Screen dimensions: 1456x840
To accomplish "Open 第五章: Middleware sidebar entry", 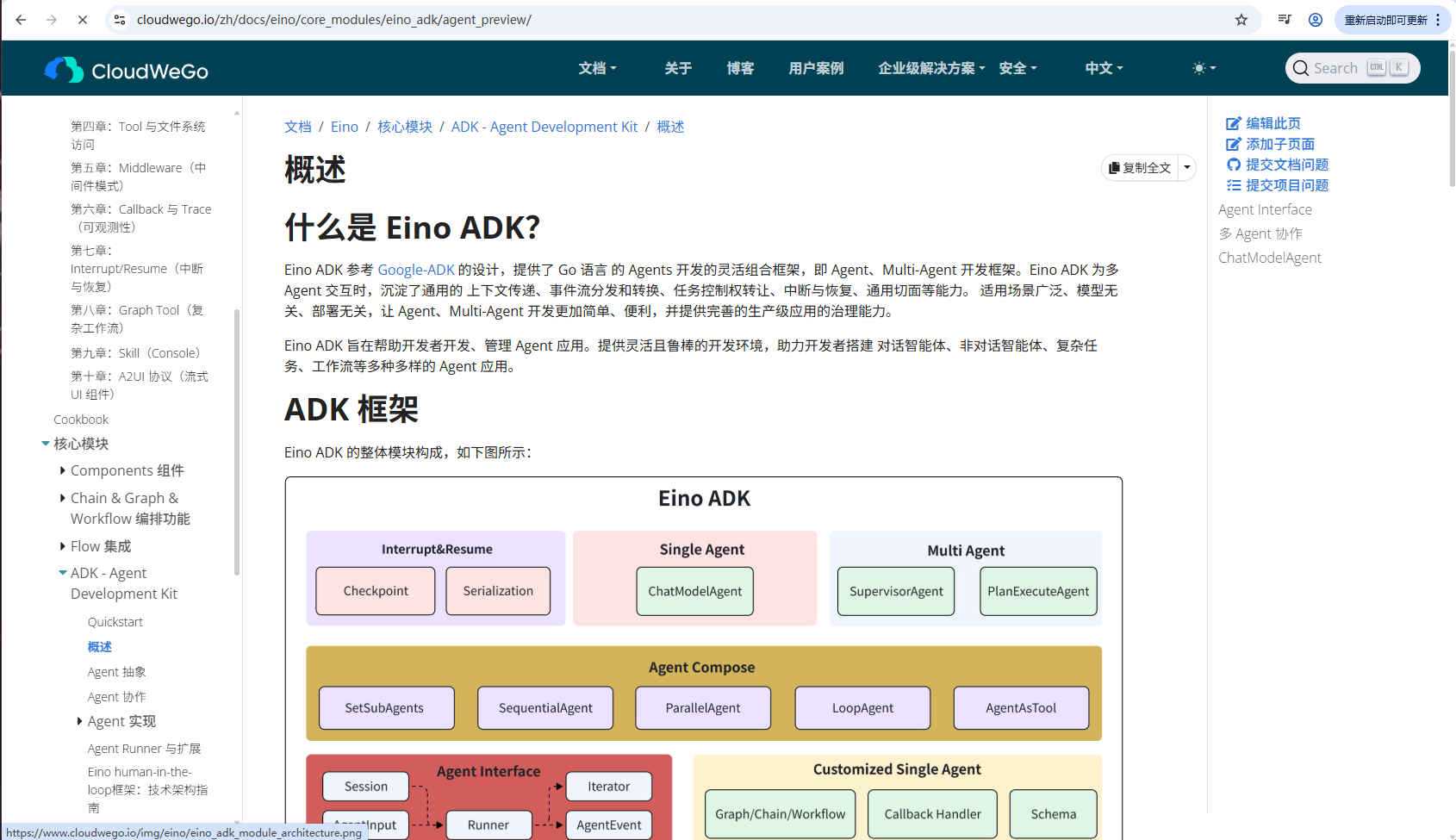I will (x=138, y=177).
